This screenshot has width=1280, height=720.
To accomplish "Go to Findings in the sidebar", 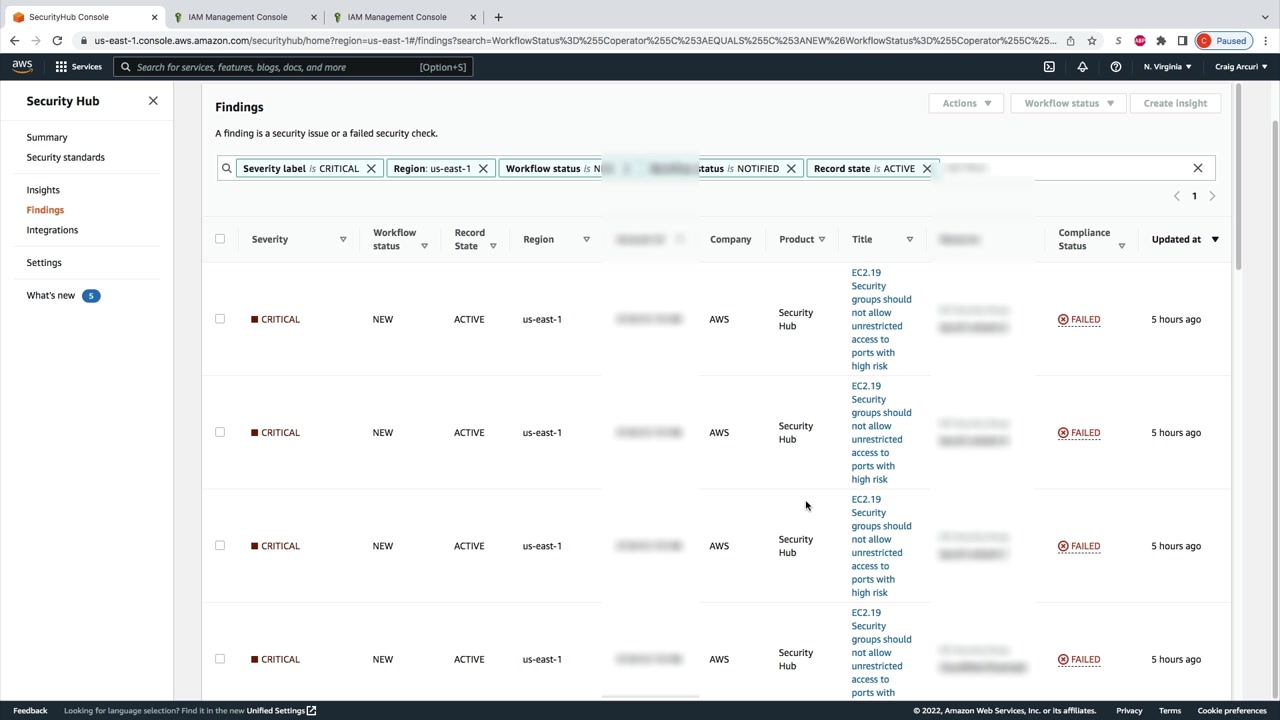I will pos(45,210).
